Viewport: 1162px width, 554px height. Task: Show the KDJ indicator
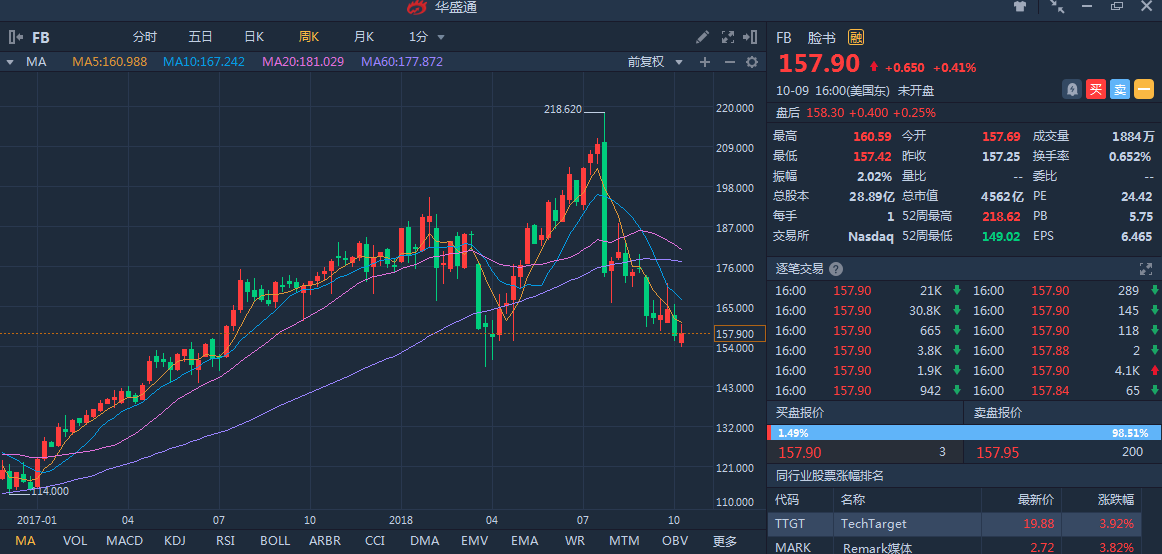(175, 541)
